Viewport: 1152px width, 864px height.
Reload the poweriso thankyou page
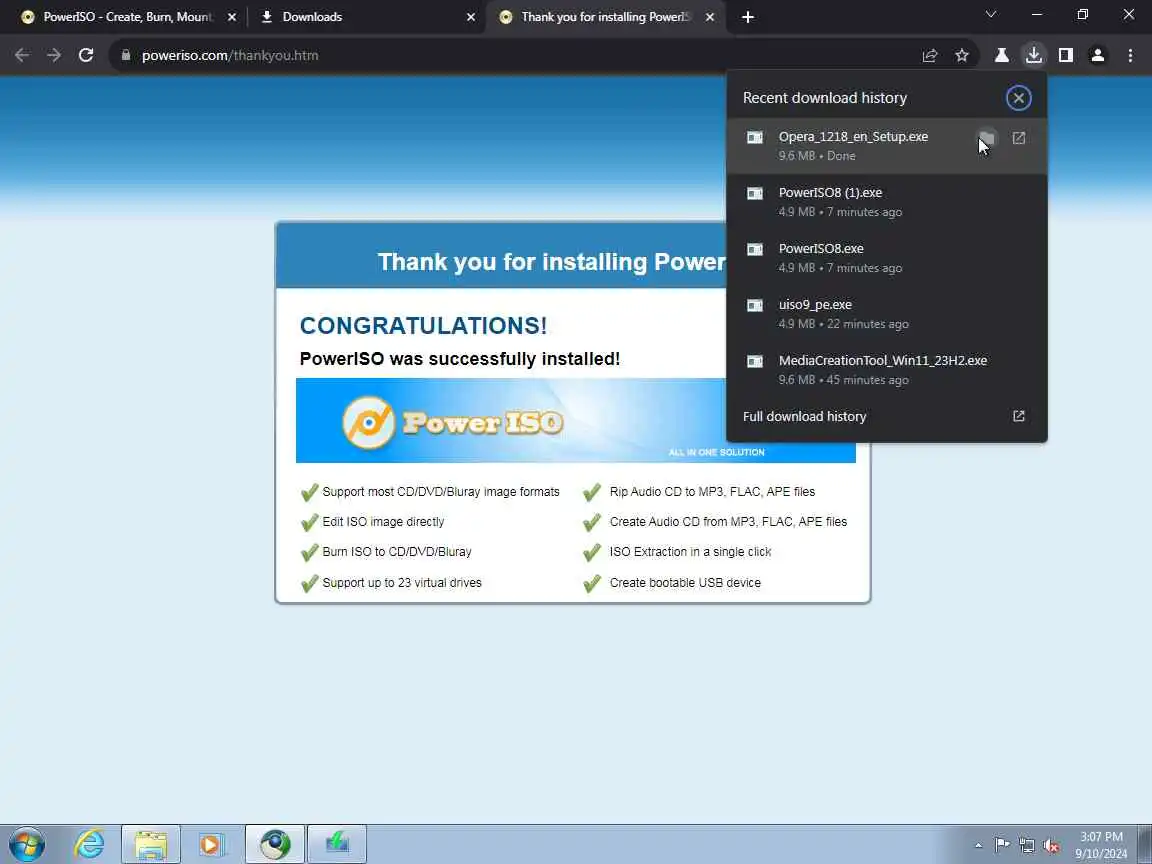tap(86, 55)
